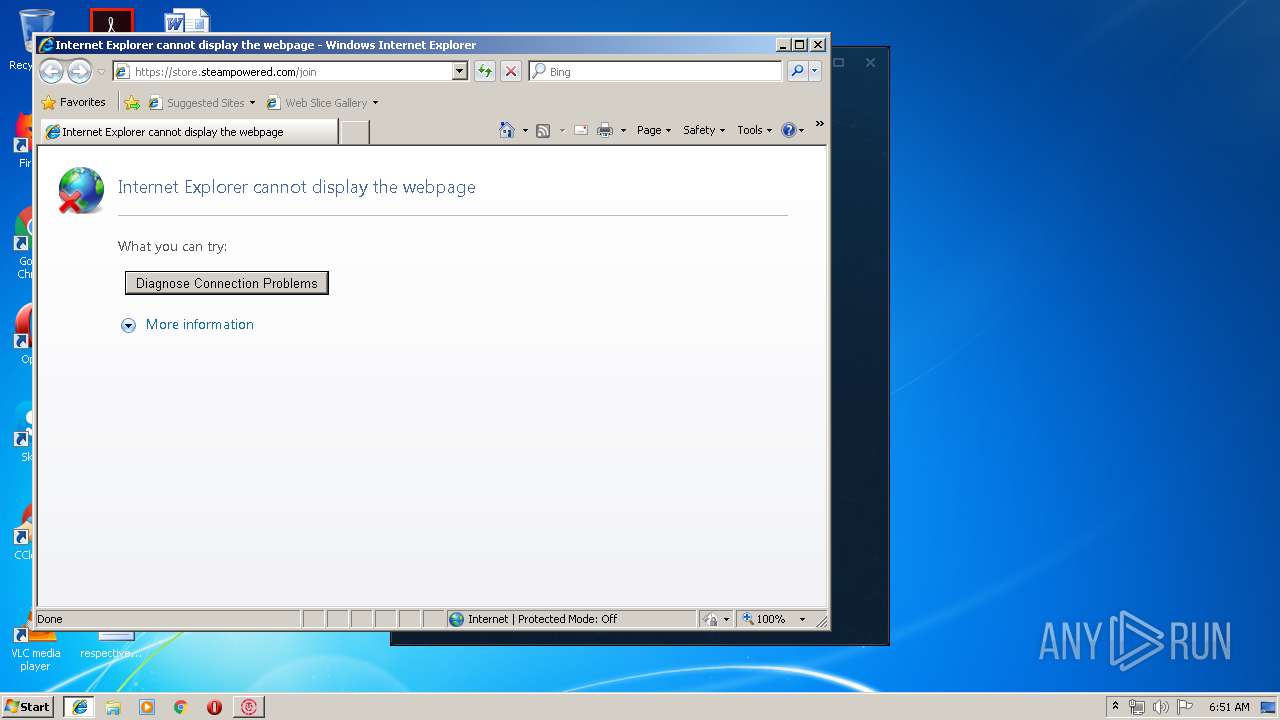Image resolution: width=1280 pixels, height=720 pixels.
Task: Click the RSS Feeds icon
Action: [x=543, y=130]
